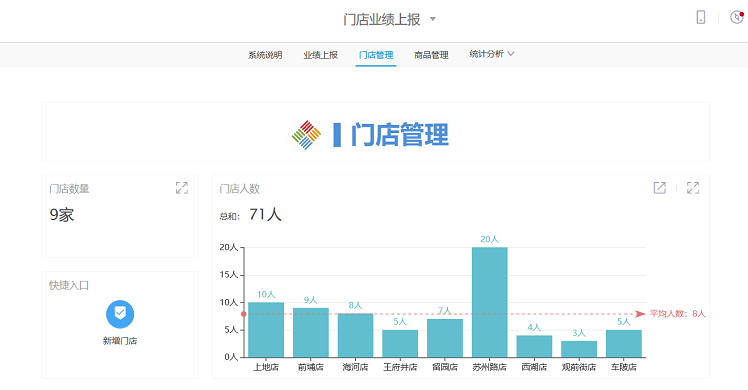Click the 快捷入口 panel title
The image size is (748, 390).
(69, 285)
